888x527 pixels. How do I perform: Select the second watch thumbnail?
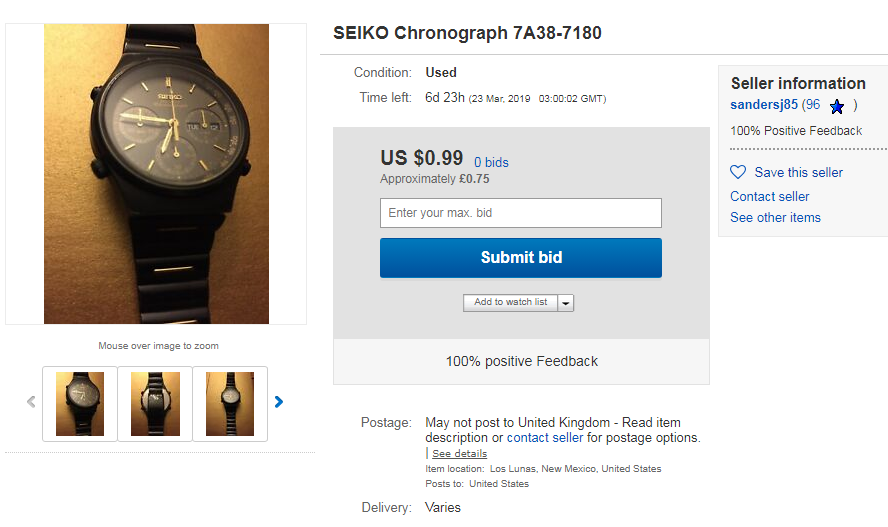coord(155,403)
